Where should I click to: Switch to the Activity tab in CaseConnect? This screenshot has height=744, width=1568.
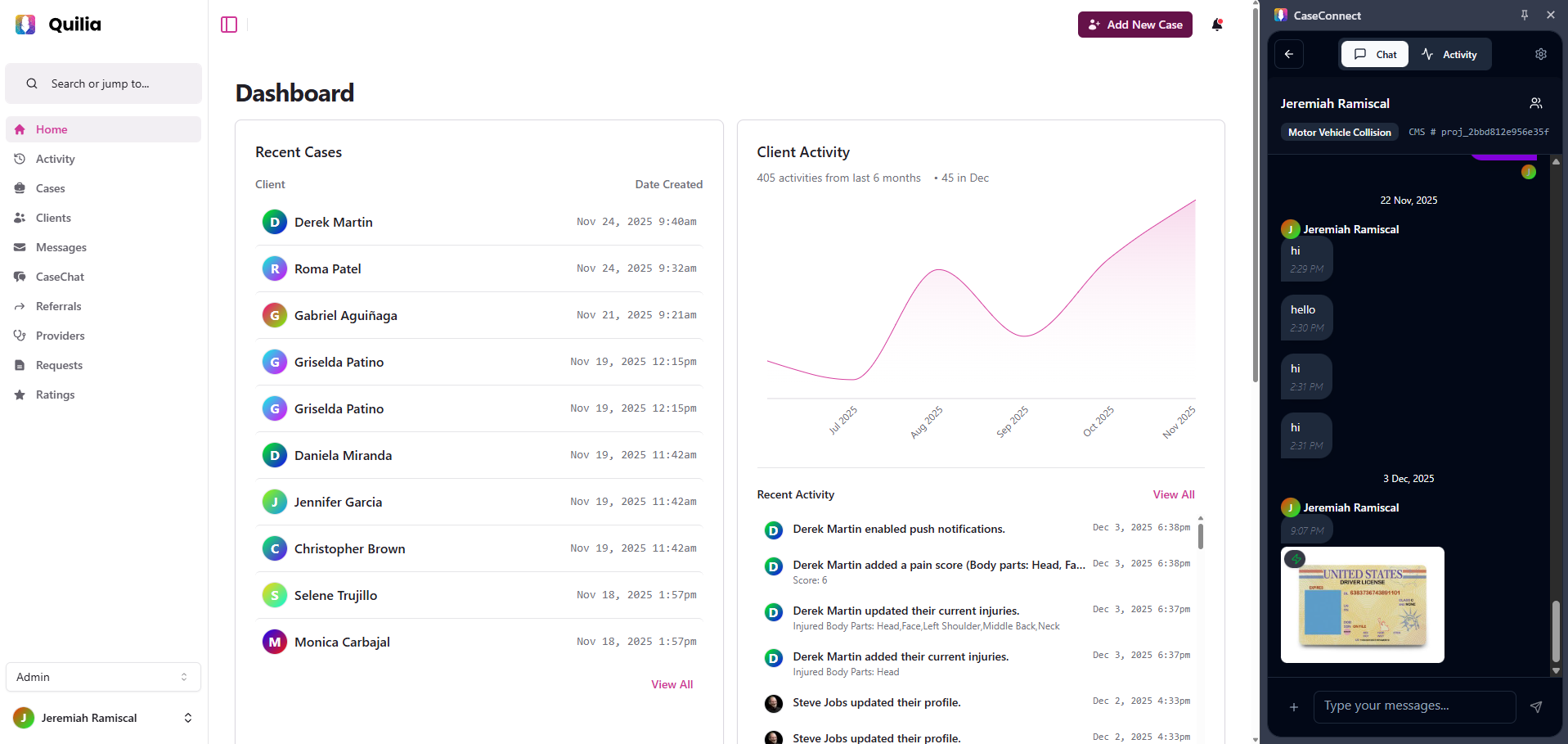click(1450, 54)
